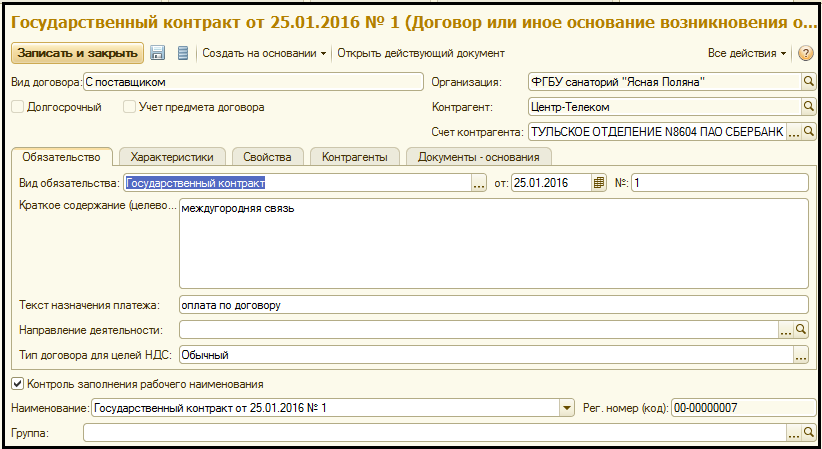Click the Наименование input field
Screen dimensions: 822x449
tap(326, 408)
